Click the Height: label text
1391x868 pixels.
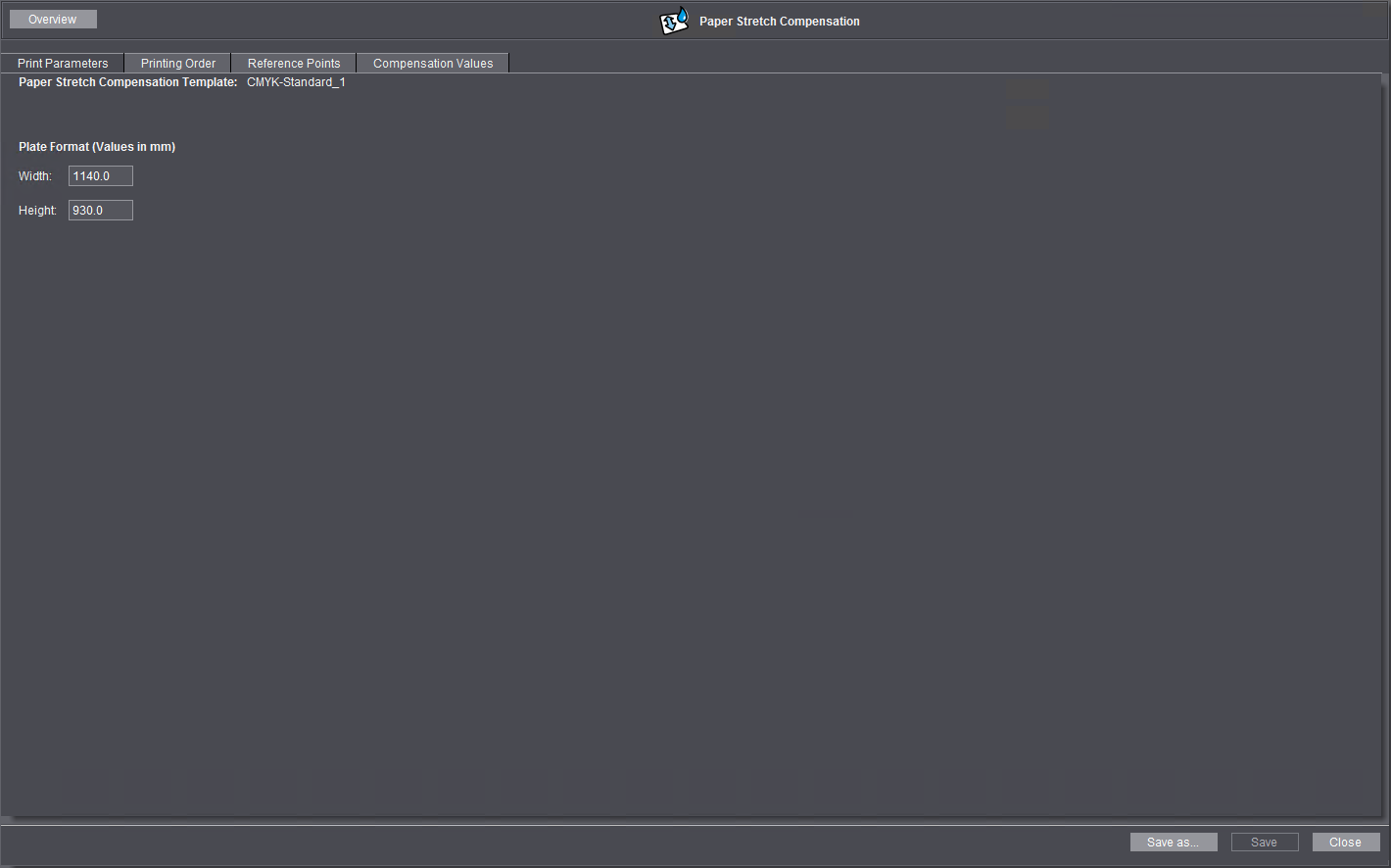coord(37,211)
